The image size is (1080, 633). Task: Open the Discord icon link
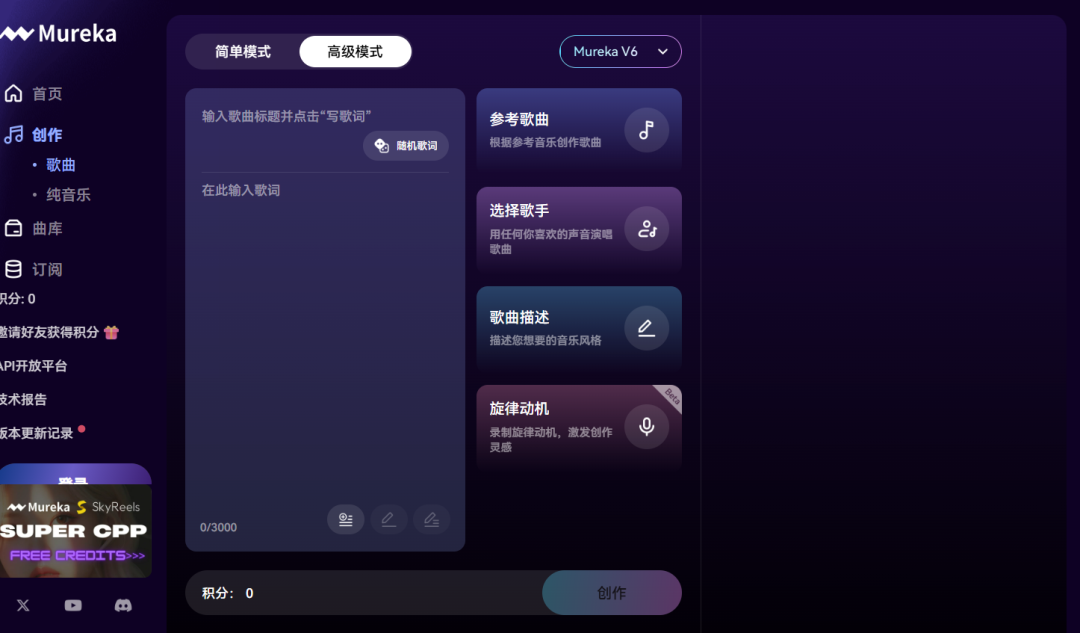click(x=123, y=605)
